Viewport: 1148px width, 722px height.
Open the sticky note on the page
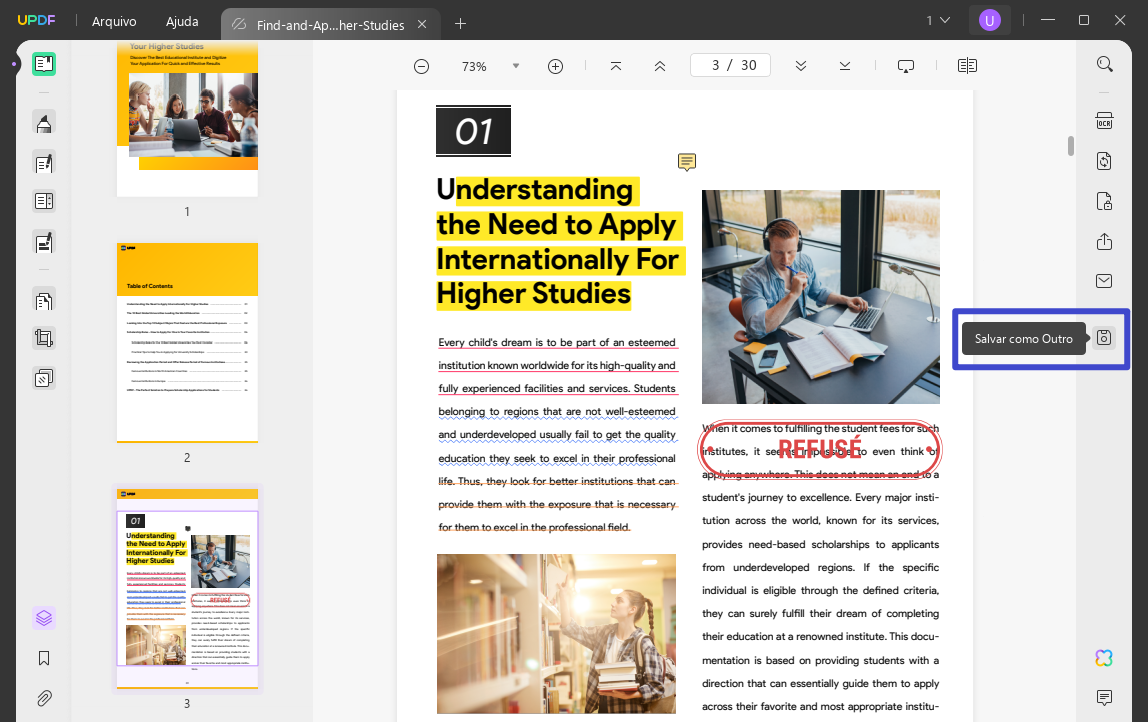[687, 162]
